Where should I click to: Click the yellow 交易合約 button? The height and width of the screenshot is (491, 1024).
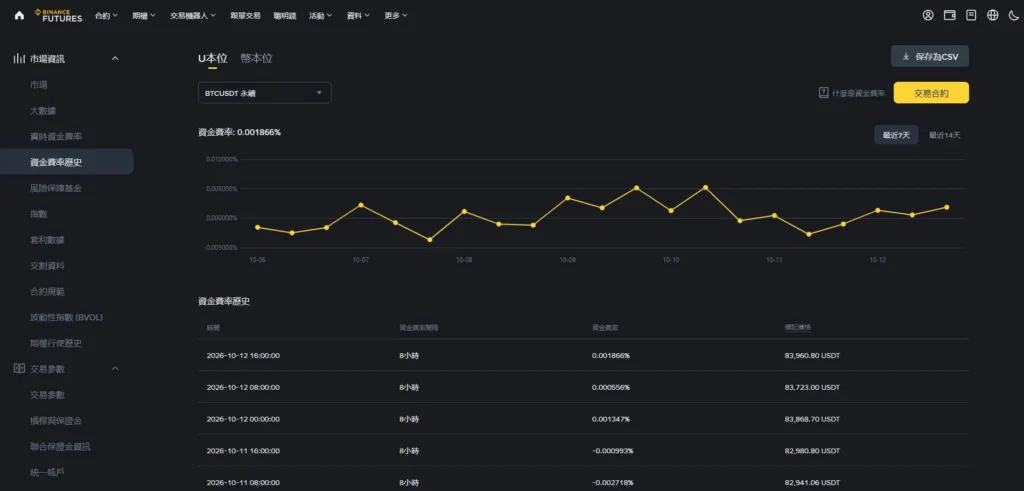(x=931, y=93)
